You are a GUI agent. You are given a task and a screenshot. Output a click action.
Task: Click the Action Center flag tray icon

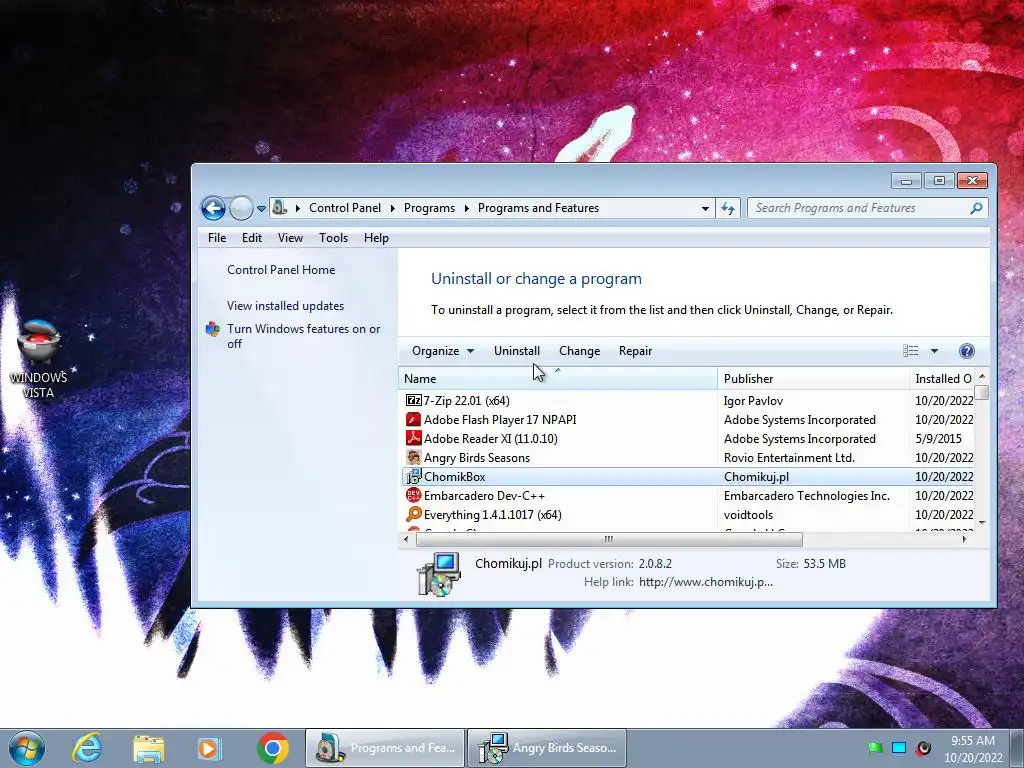tap(875, 748)
